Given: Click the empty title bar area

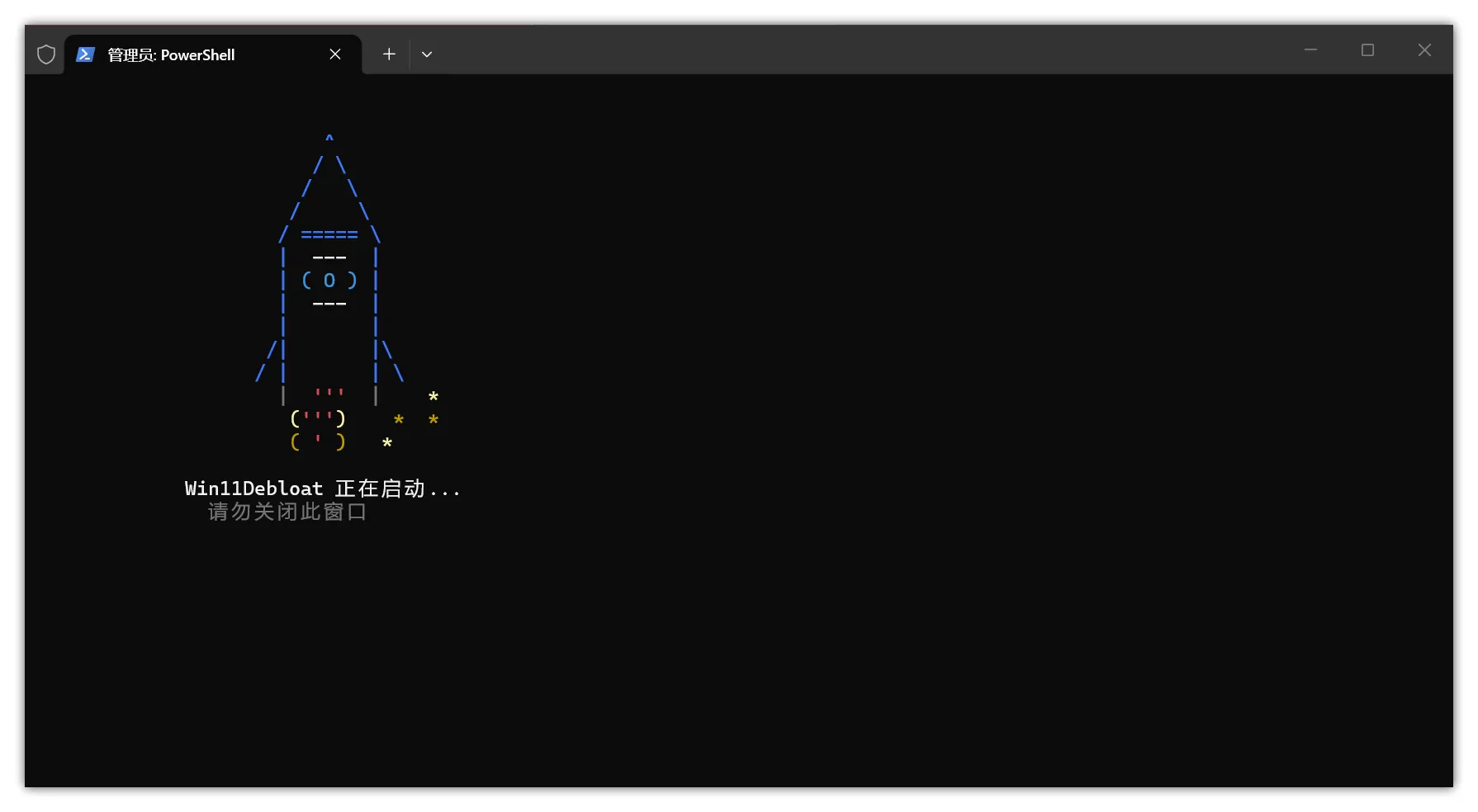Looking at the screenshot, I should pos(826,50).
